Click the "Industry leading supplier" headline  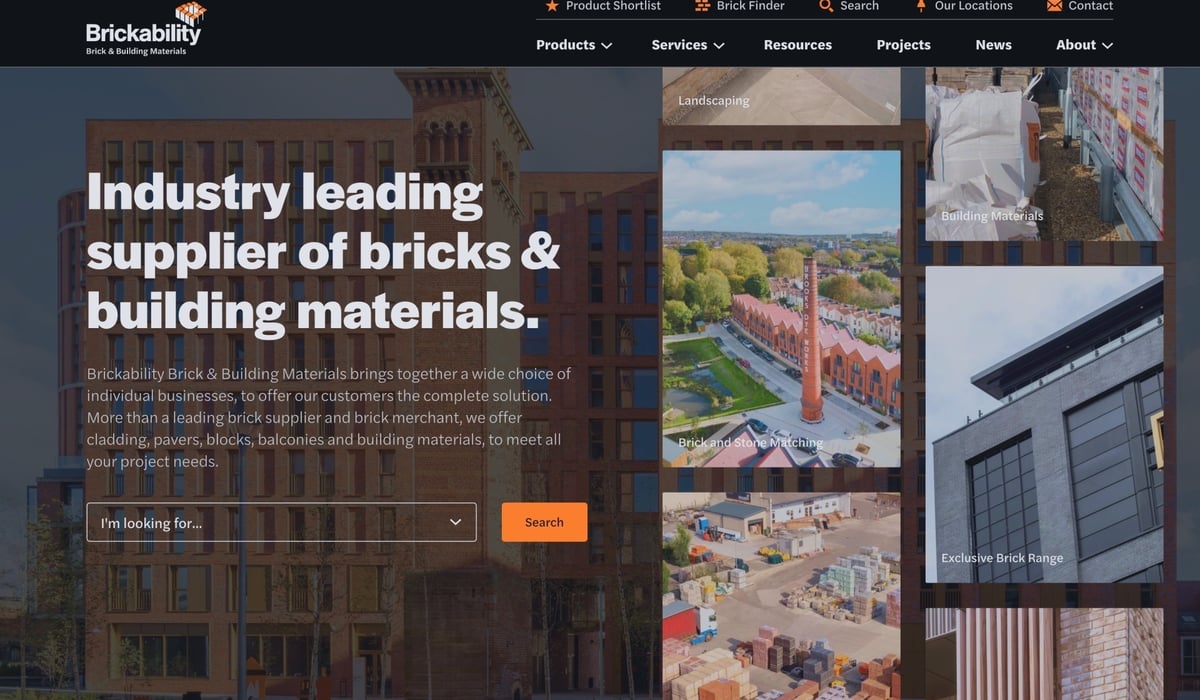324,252
